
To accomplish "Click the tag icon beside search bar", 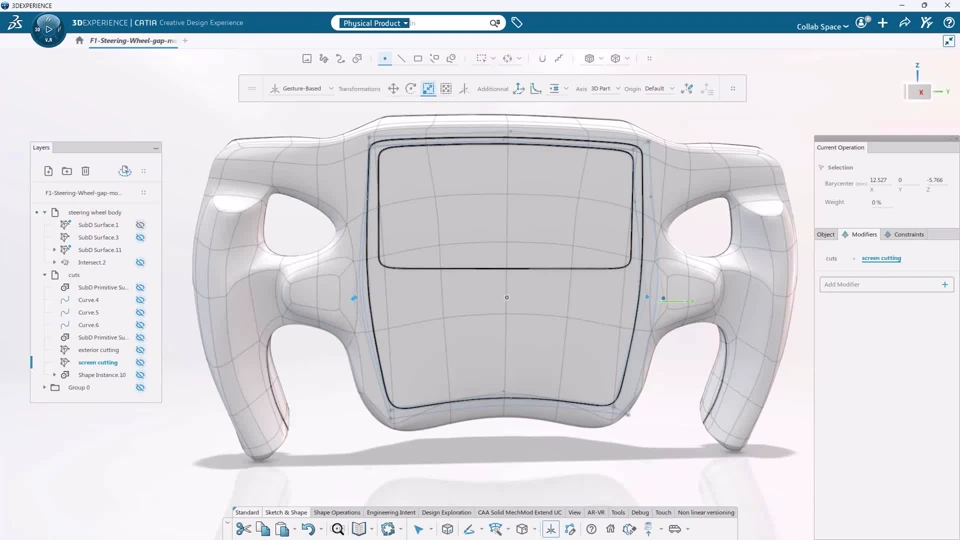I will click(x=517, y=23).
